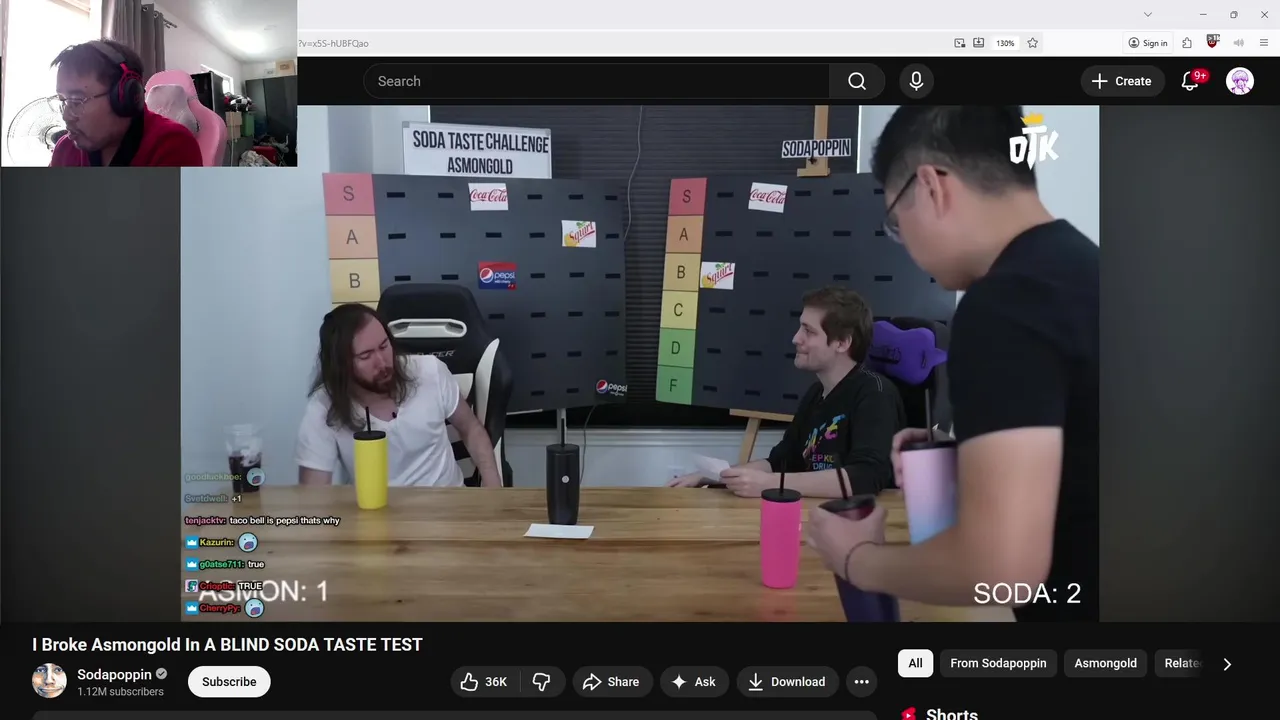
Task: Reset the 130% zoom level indicator
Action: click(x=1005, y=43)
